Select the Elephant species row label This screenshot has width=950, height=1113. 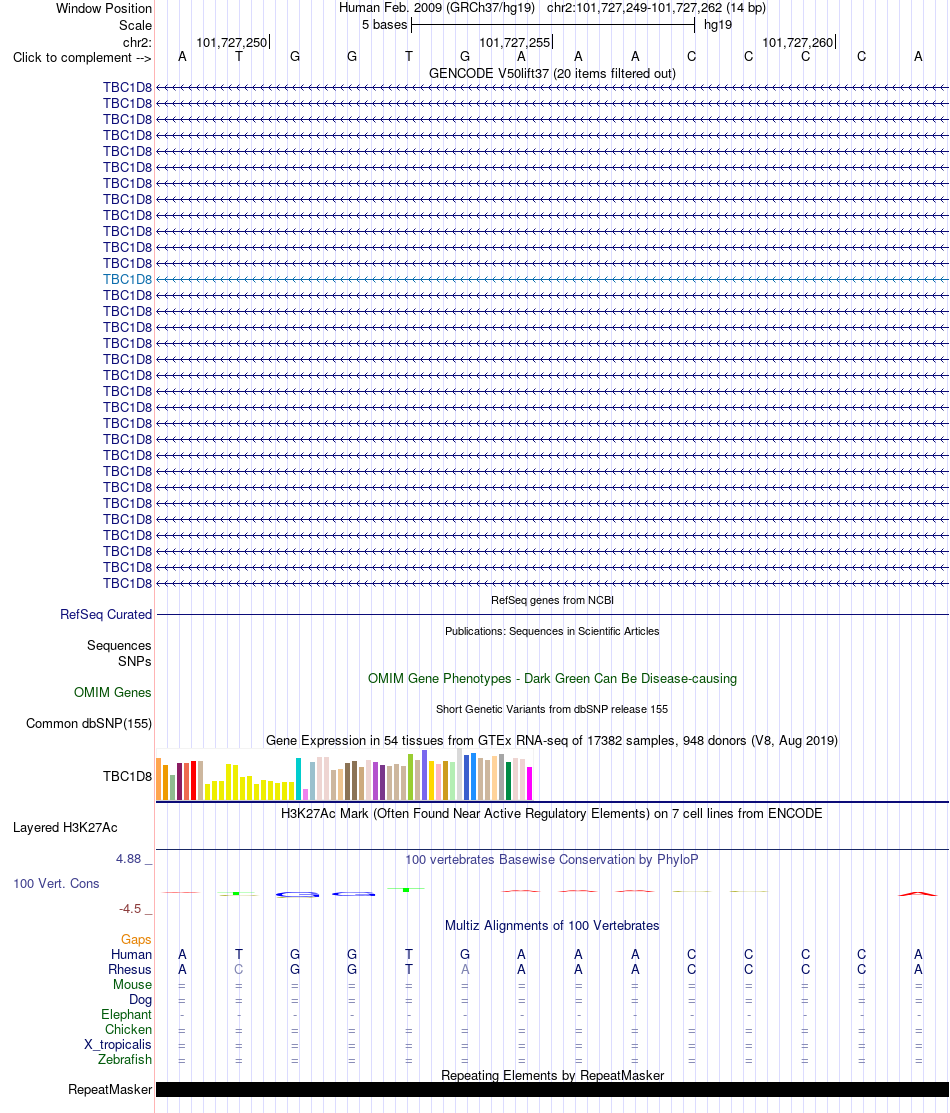click(x=126, y=1014)
